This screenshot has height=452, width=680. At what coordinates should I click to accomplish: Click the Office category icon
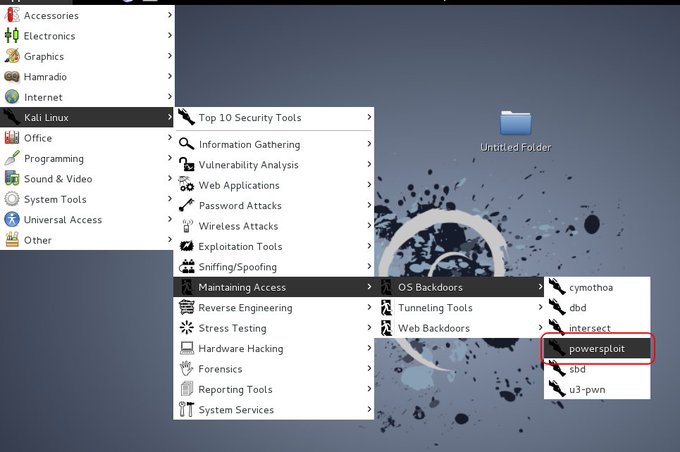(12, 138)
